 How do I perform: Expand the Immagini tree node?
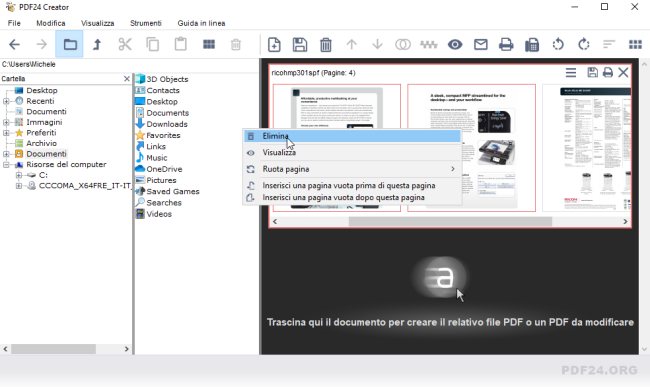(x=6, y=122)
